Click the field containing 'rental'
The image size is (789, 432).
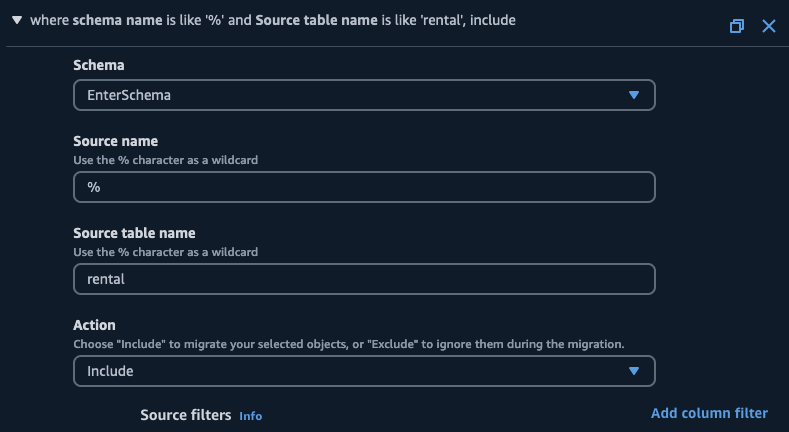coord(364,279)
